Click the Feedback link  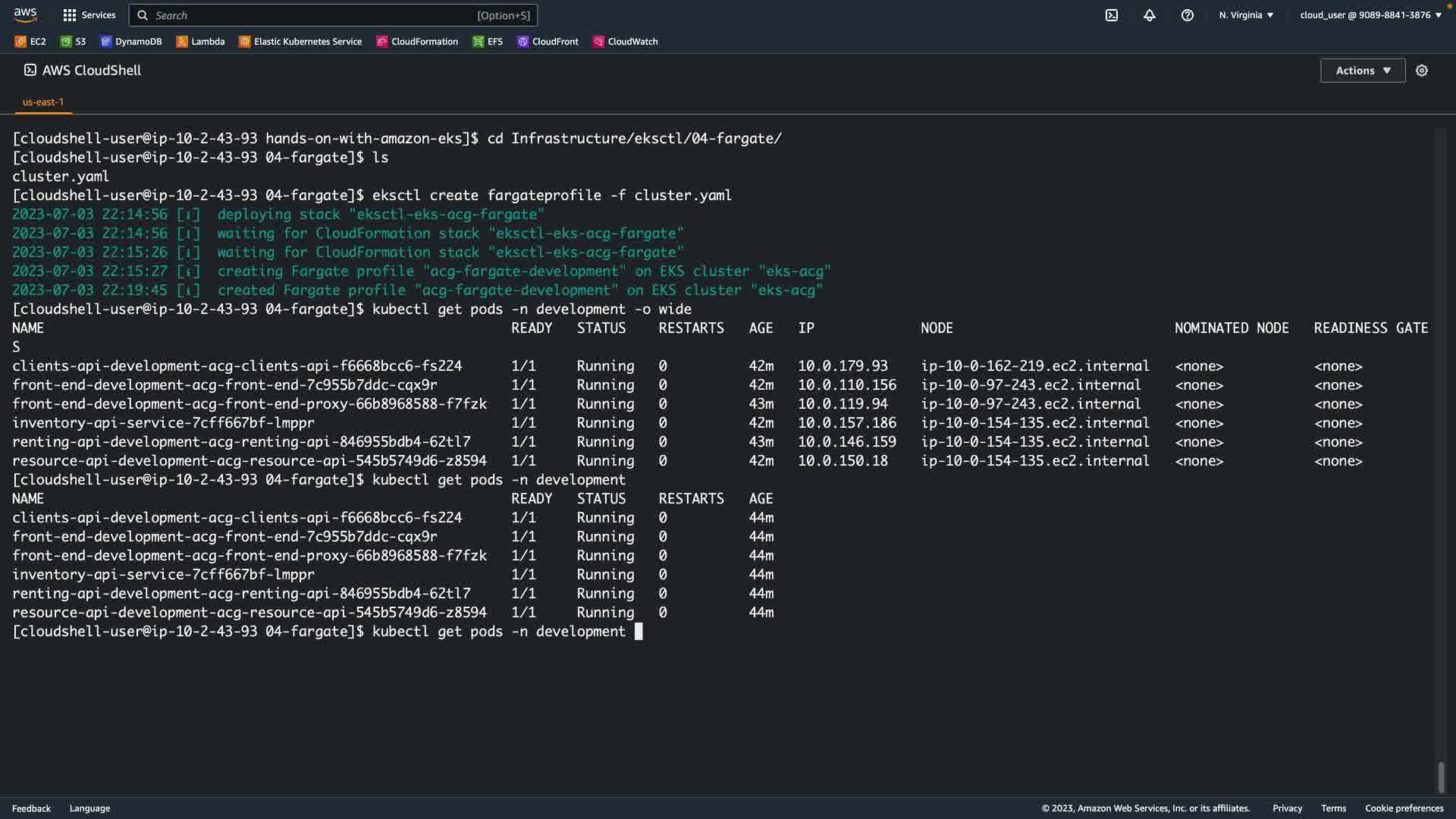click(31, 808)
